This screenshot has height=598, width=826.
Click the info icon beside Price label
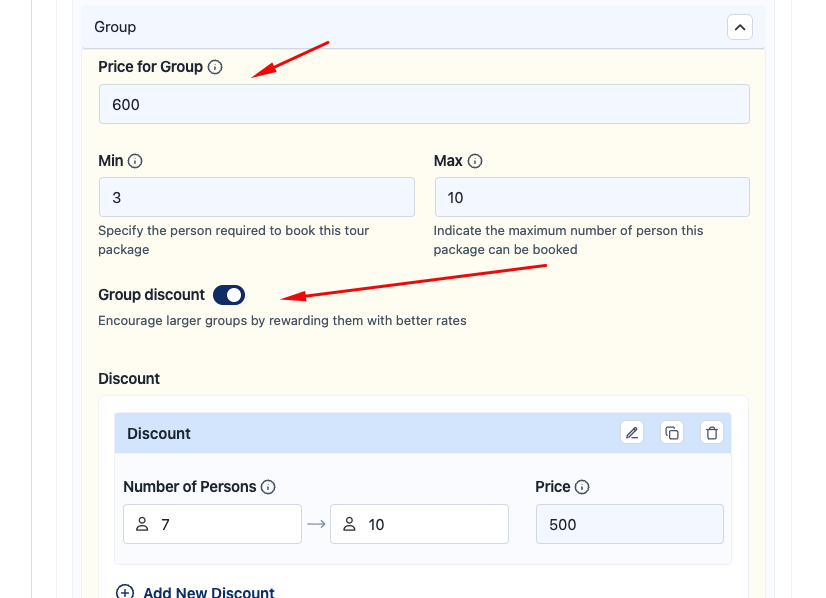(582, 487)
